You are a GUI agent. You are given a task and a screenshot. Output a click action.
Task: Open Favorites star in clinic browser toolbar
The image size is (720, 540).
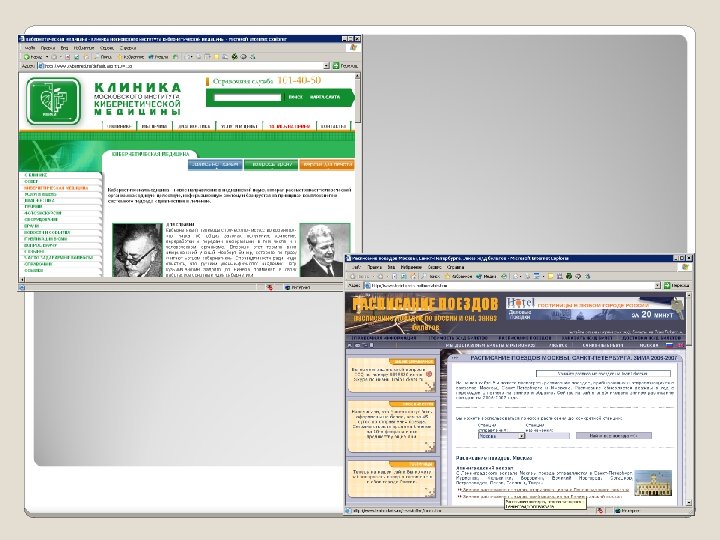pyautogui.click(x=131, y=57)
